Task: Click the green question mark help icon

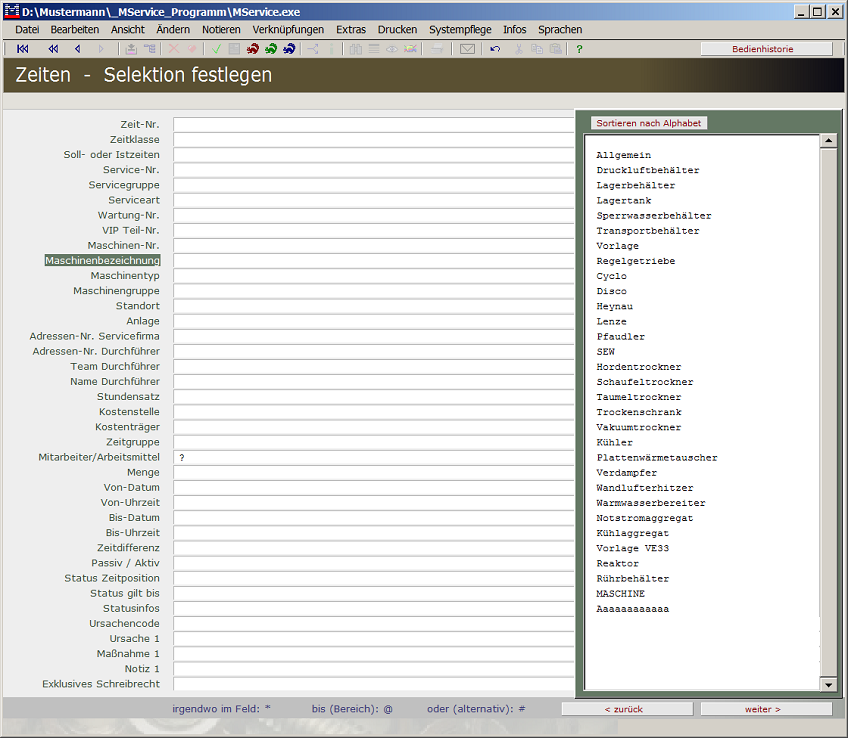Action: (x=579, y=49)
